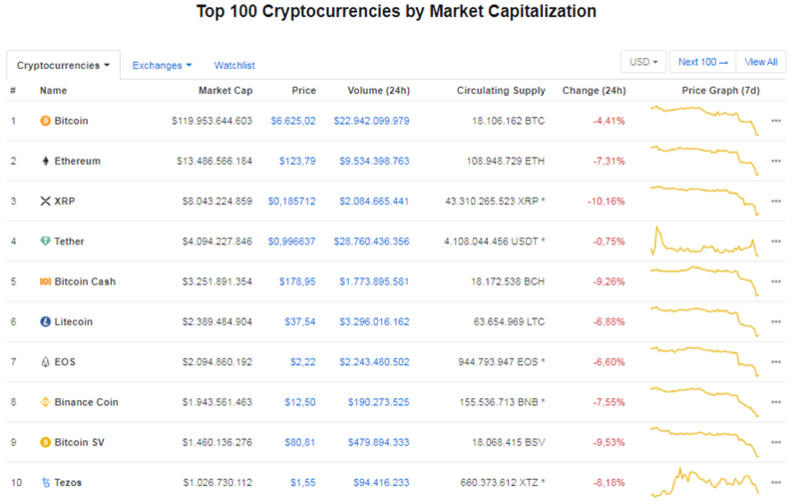Click the Tezos logo icon

tap(44, 482)
